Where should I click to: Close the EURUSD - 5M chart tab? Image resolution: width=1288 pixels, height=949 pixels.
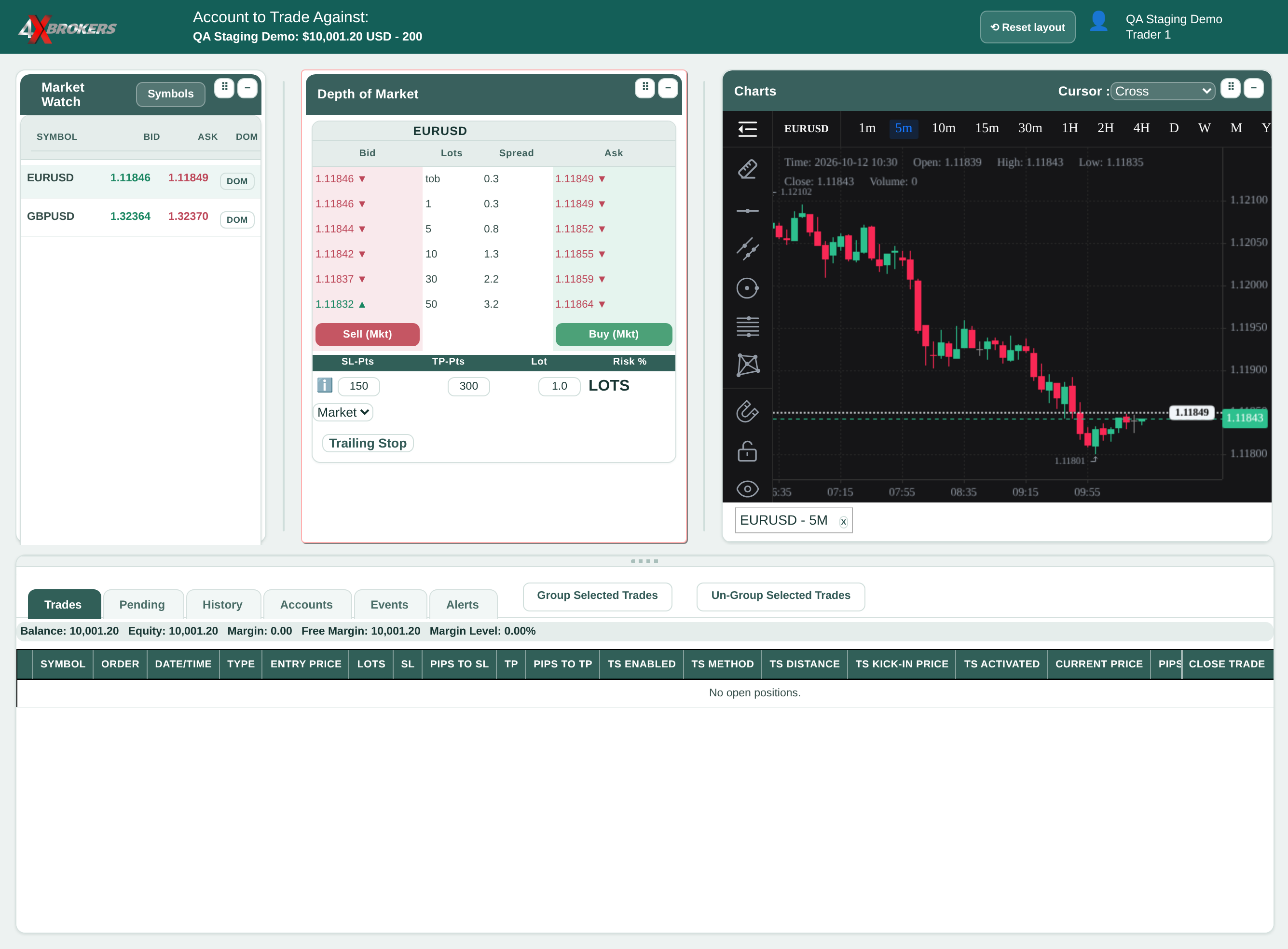[843, 522]
